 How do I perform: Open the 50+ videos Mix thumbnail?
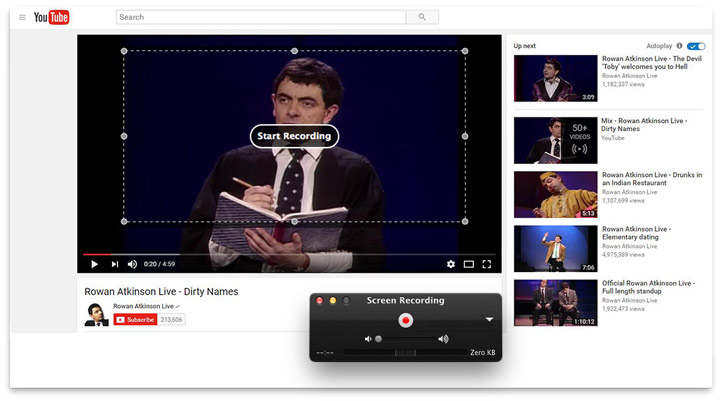click(x=556, y=141)
